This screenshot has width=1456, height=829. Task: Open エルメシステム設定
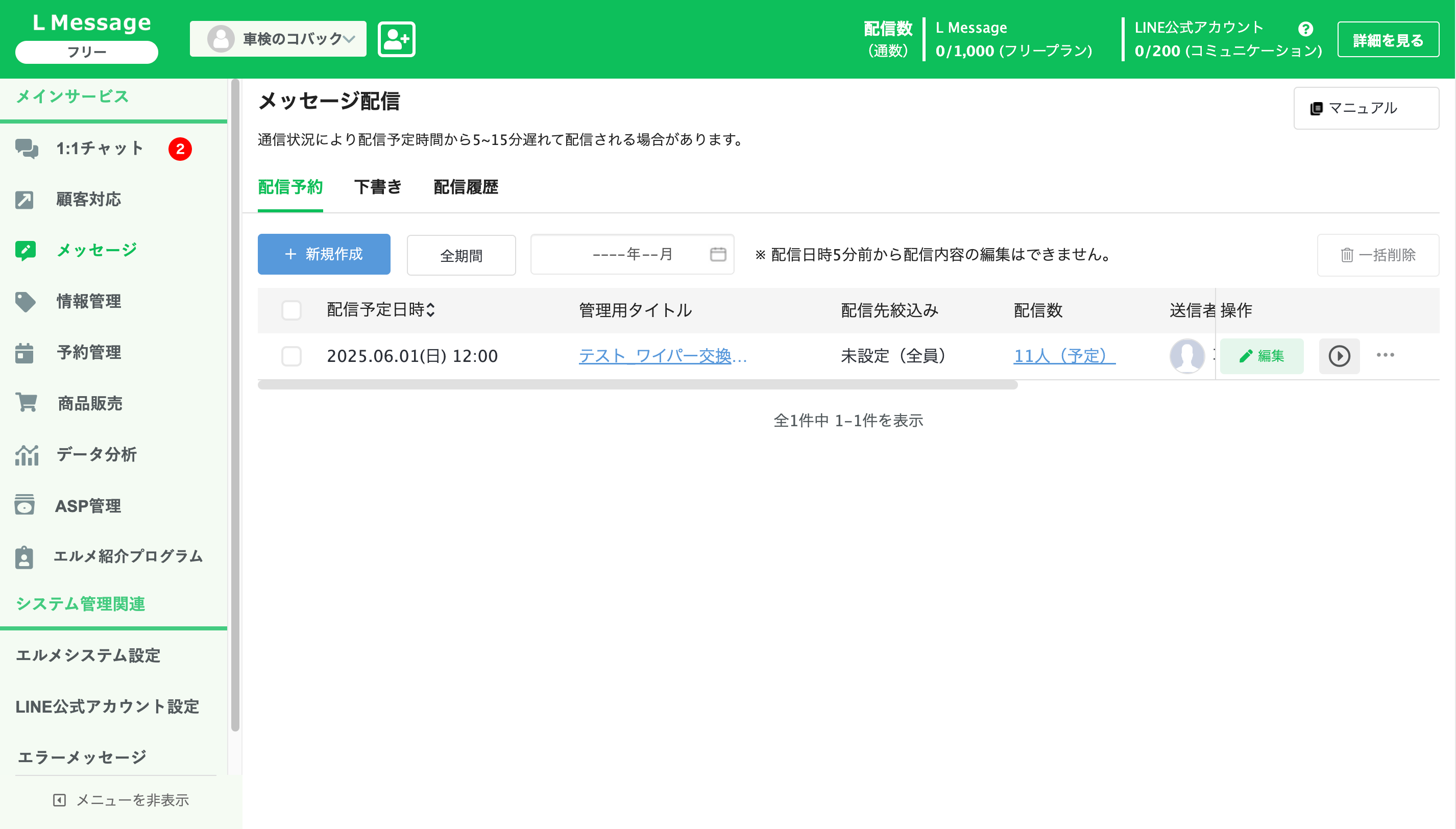(88, 656)
